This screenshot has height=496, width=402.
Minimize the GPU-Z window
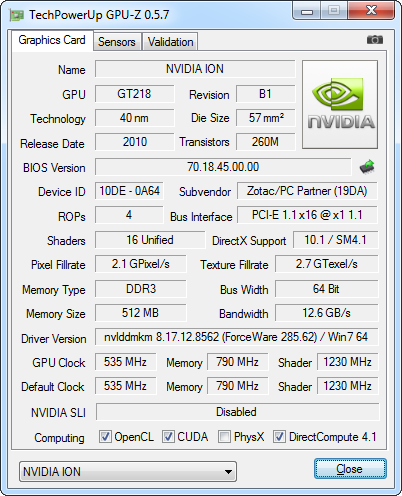point(307,11)
